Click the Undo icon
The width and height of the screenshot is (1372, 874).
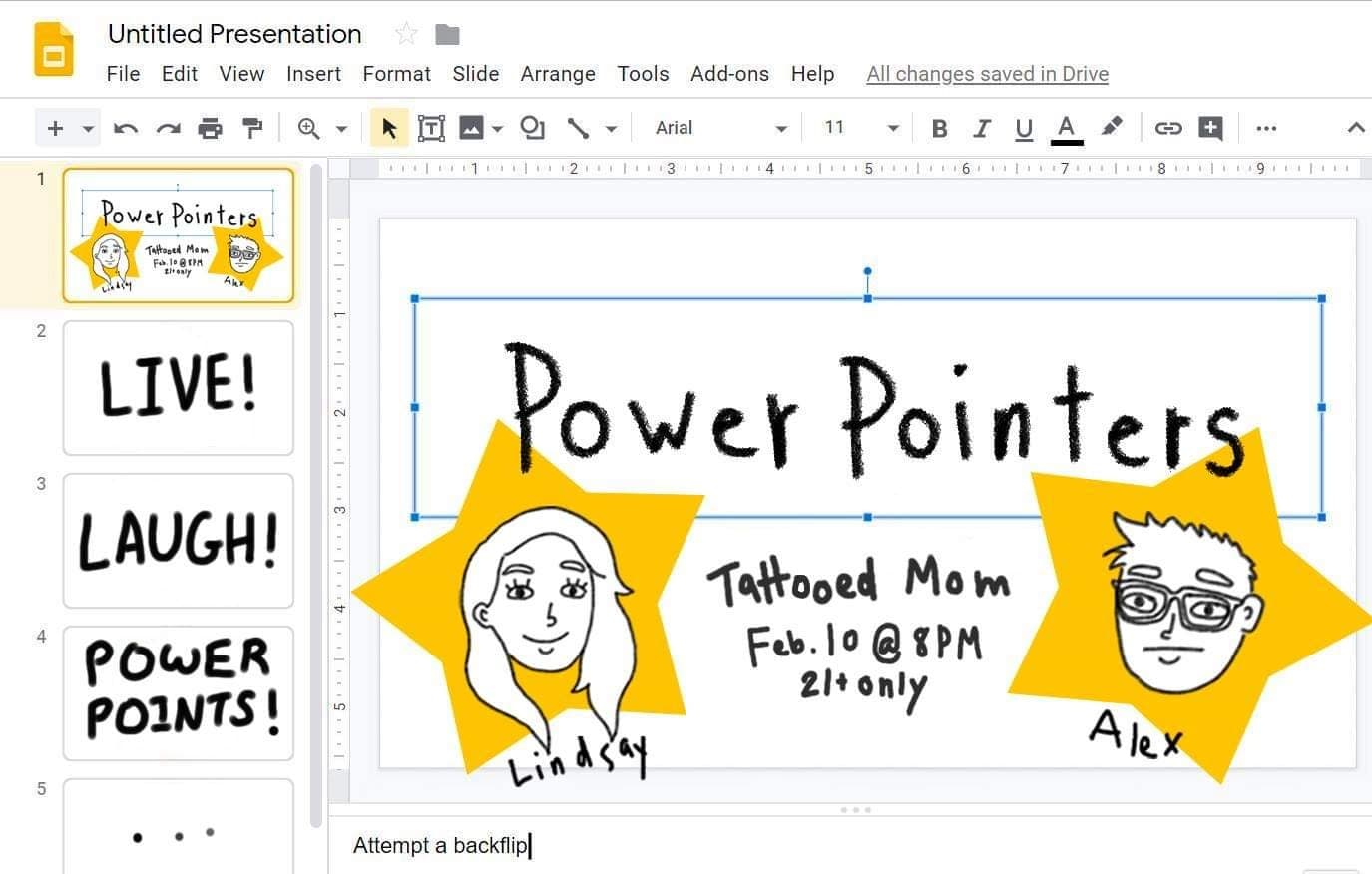pyautogui.click(x=126, y=128)
